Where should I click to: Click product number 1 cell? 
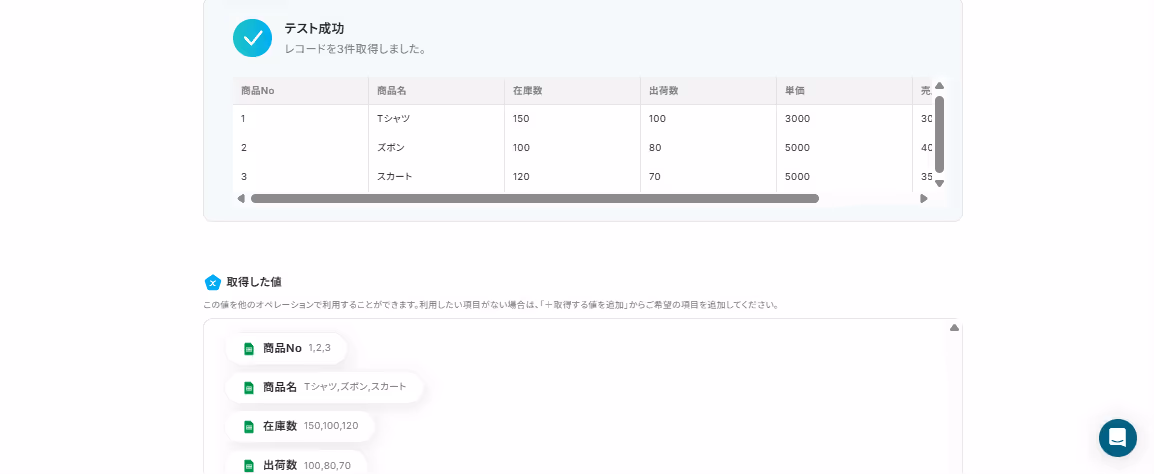(x=300, y=118)
